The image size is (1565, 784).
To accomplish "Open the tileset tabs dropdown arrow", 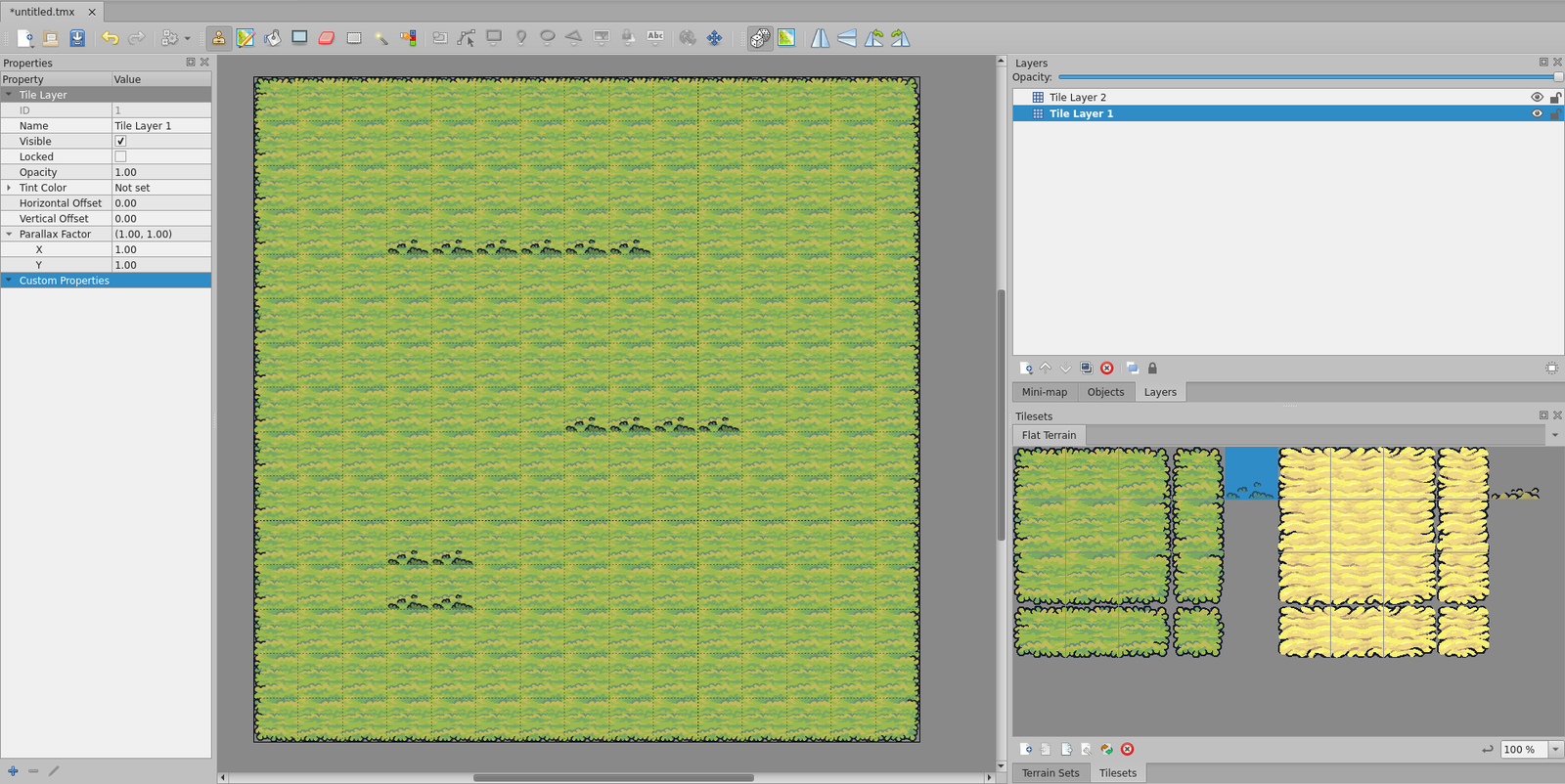I will coord(1554,435).
